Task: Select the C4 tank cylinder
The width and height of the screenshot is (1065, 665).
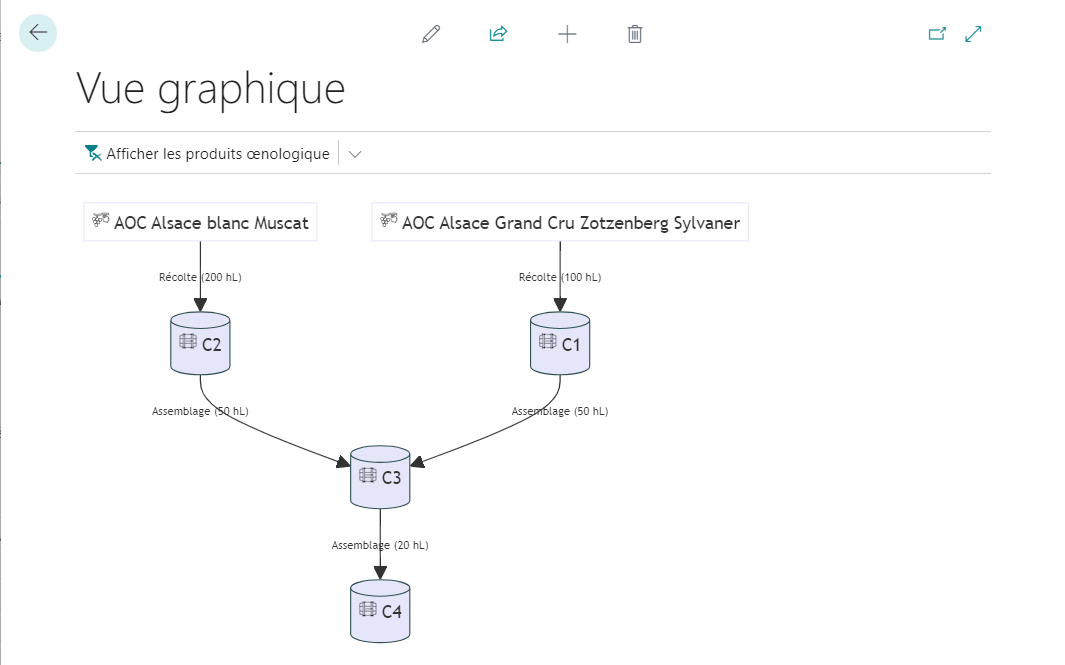Action: coord(380,611)
